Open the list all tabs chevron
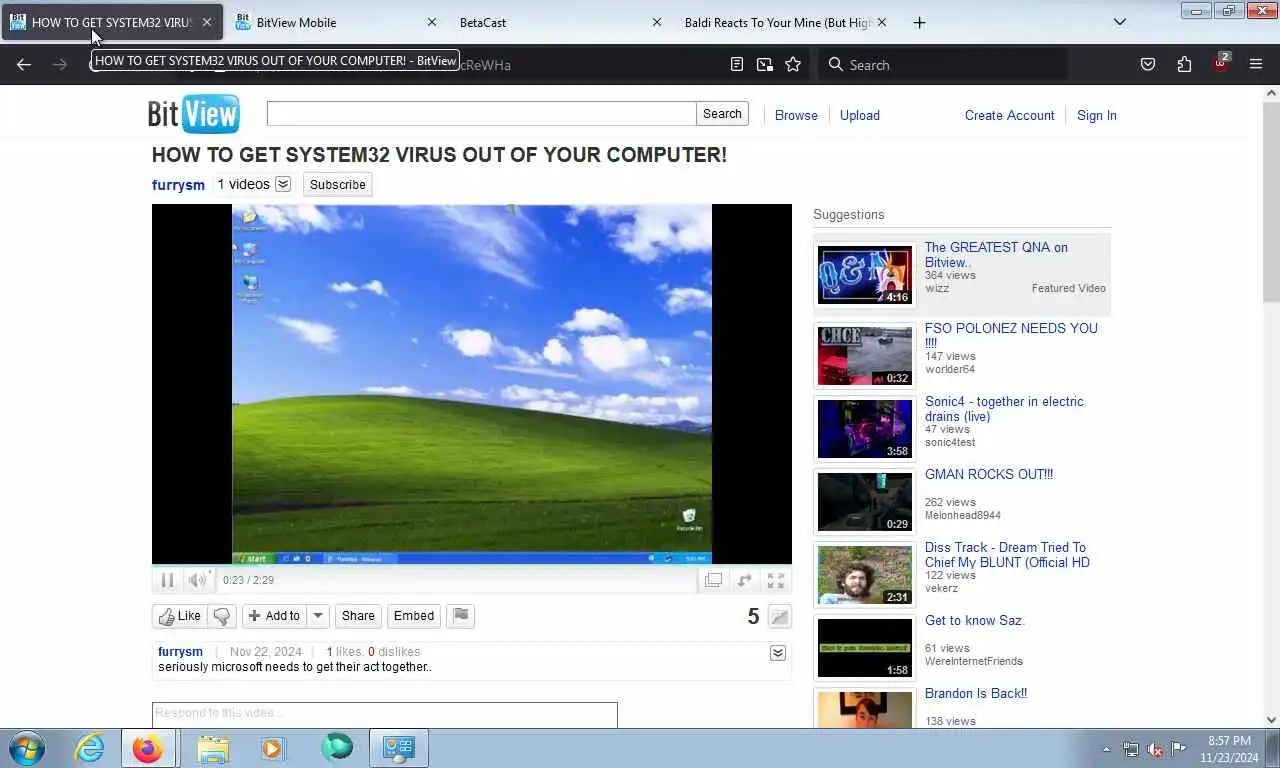Screen dimensions: 1280x768 pos(1120,22)
